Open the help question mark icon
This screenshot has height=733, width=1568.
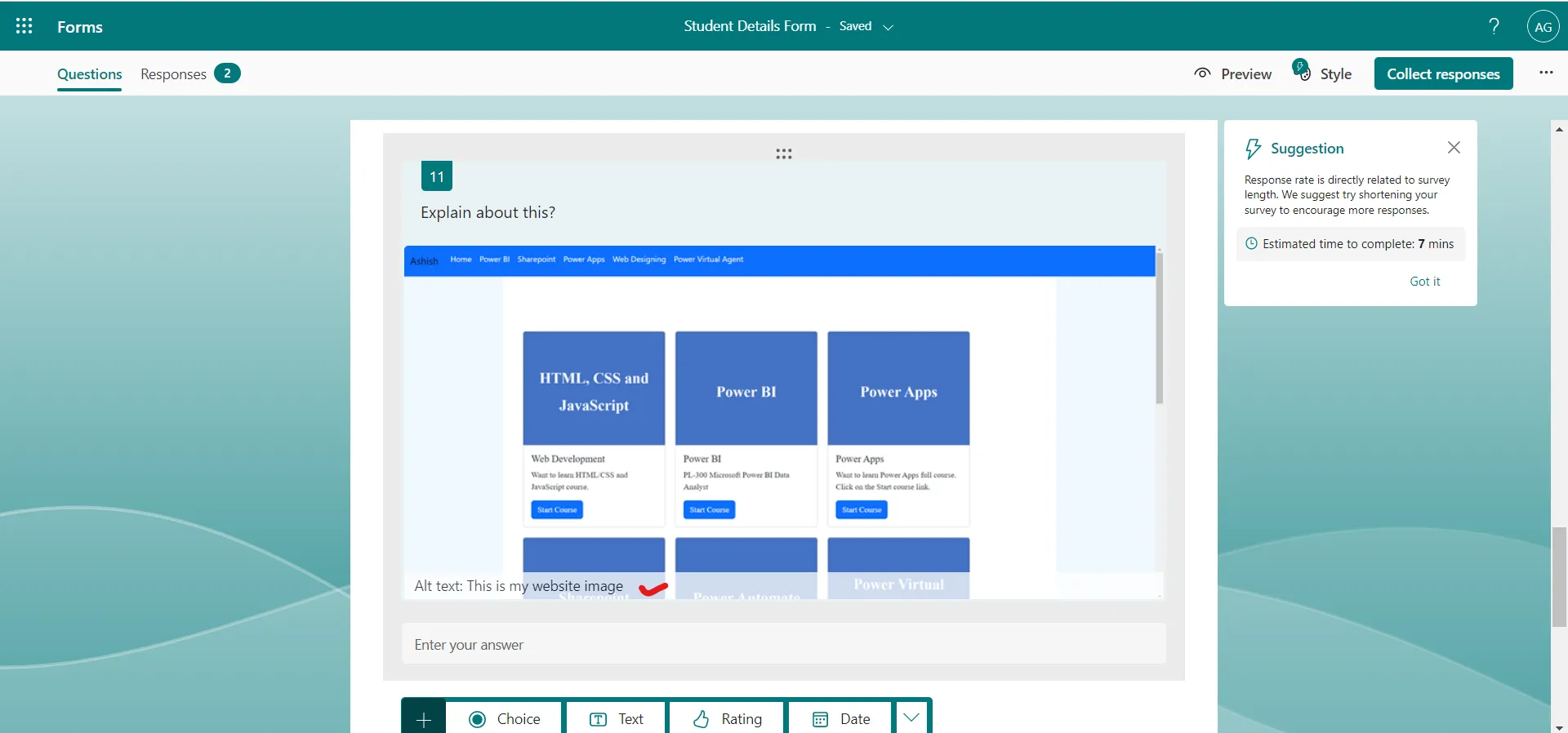coord(1494,26)
